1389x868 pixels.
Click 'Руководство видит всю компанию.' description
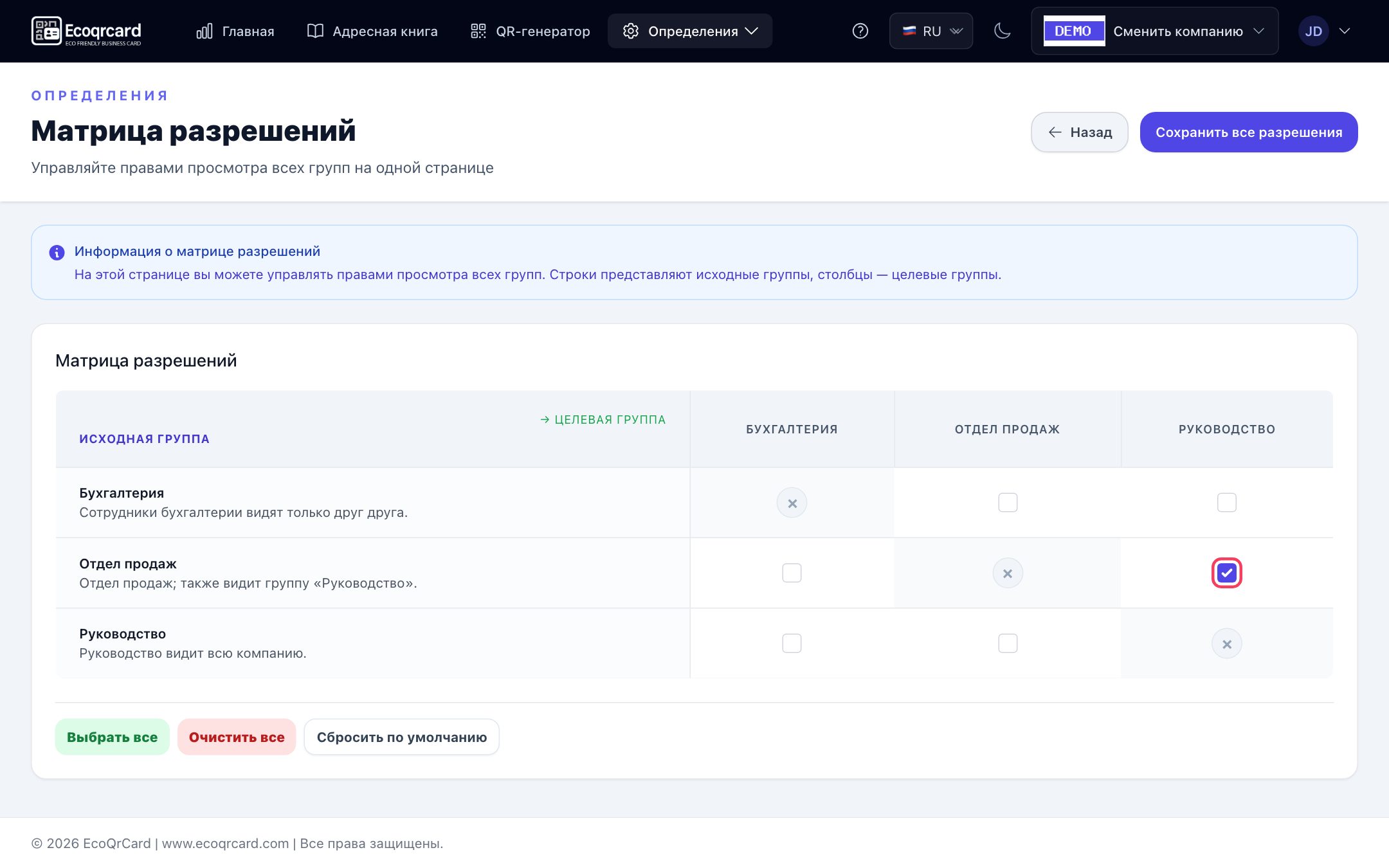[x=192, y=653]
